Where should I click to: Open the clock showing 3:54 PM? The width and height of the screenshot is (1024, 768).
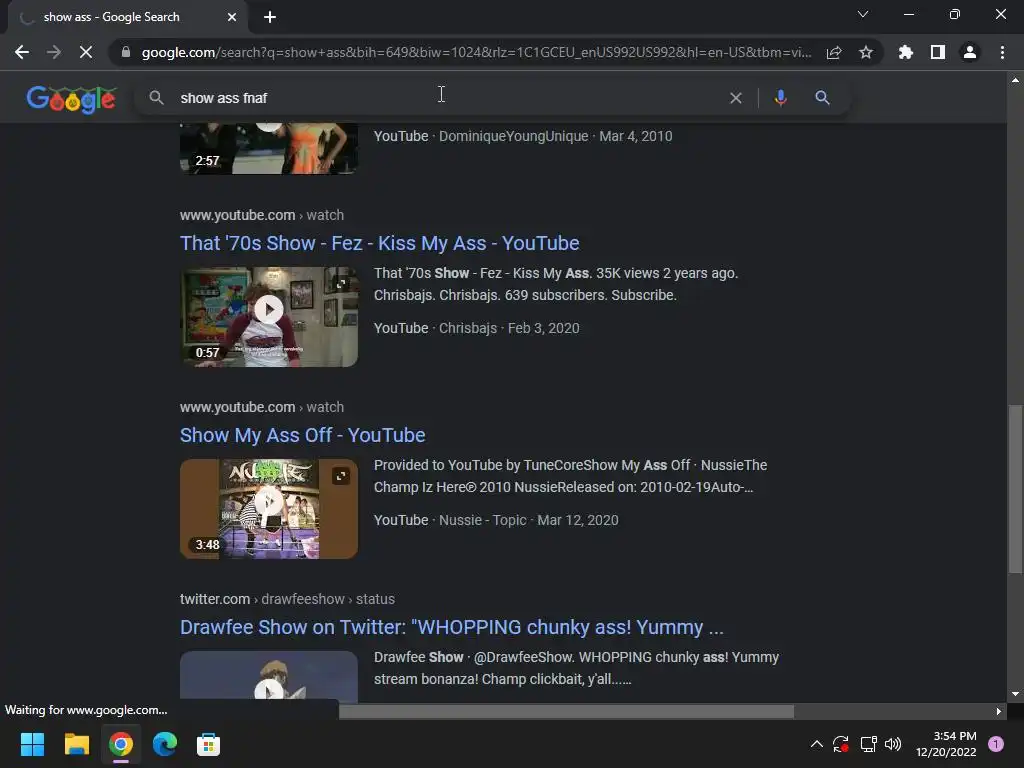(946, 744)
